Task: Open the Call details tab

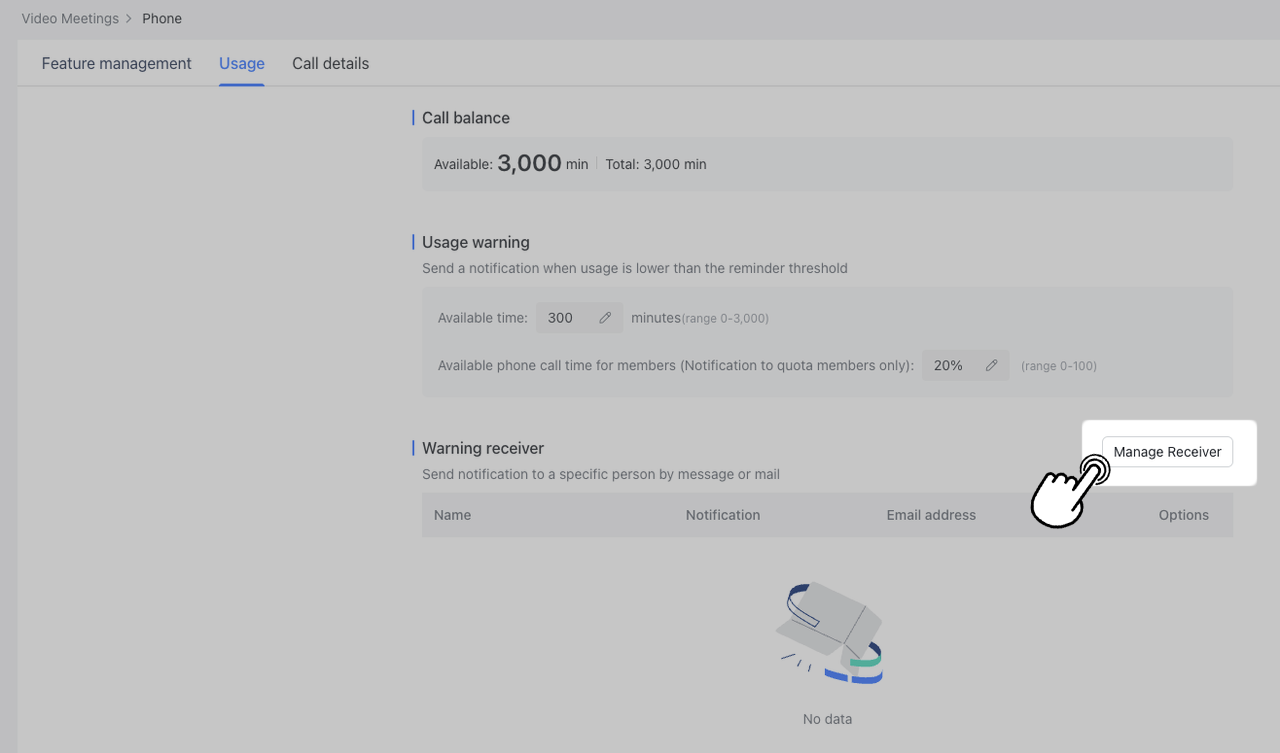Action: [x=330, y=64]
